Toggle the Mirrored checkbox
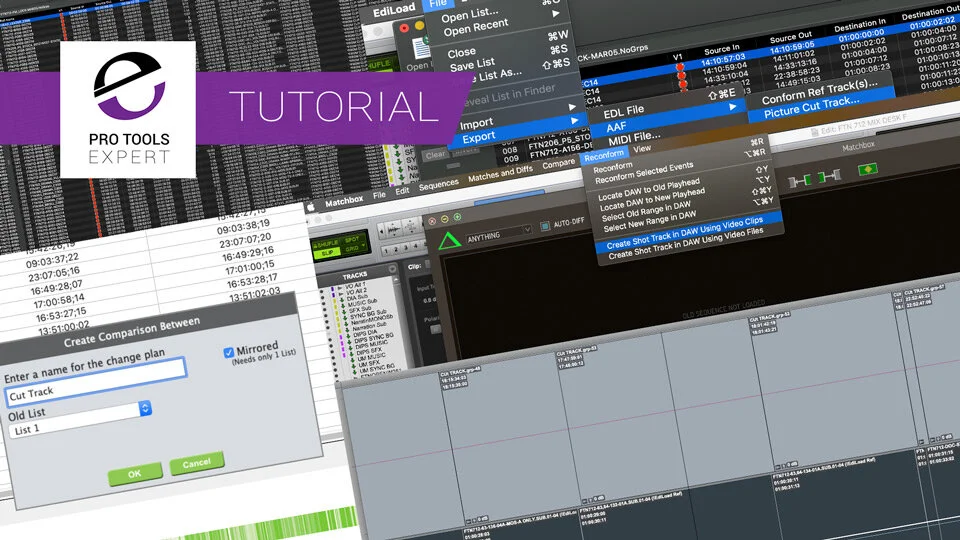The width and height of the screenshot is (960, 540). pyautogui.click(x=228, y=352)
